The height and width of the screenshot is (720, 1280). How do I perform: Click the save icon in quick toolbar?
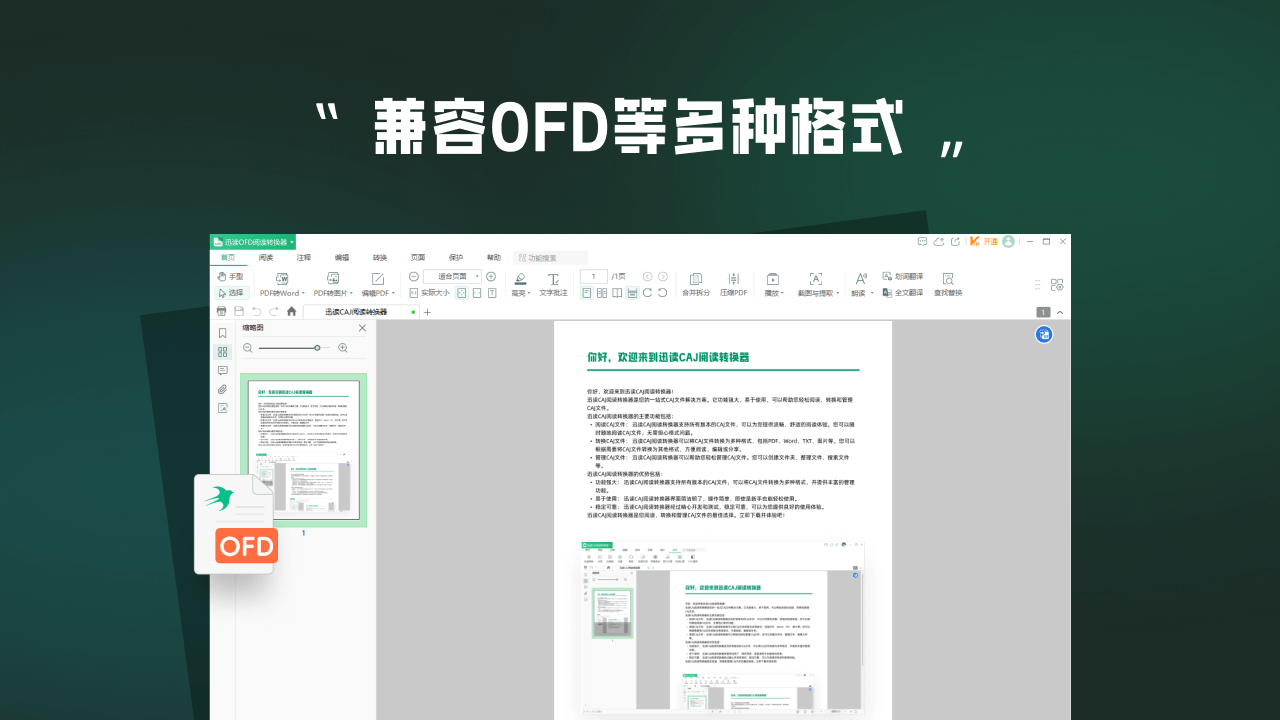239,311
